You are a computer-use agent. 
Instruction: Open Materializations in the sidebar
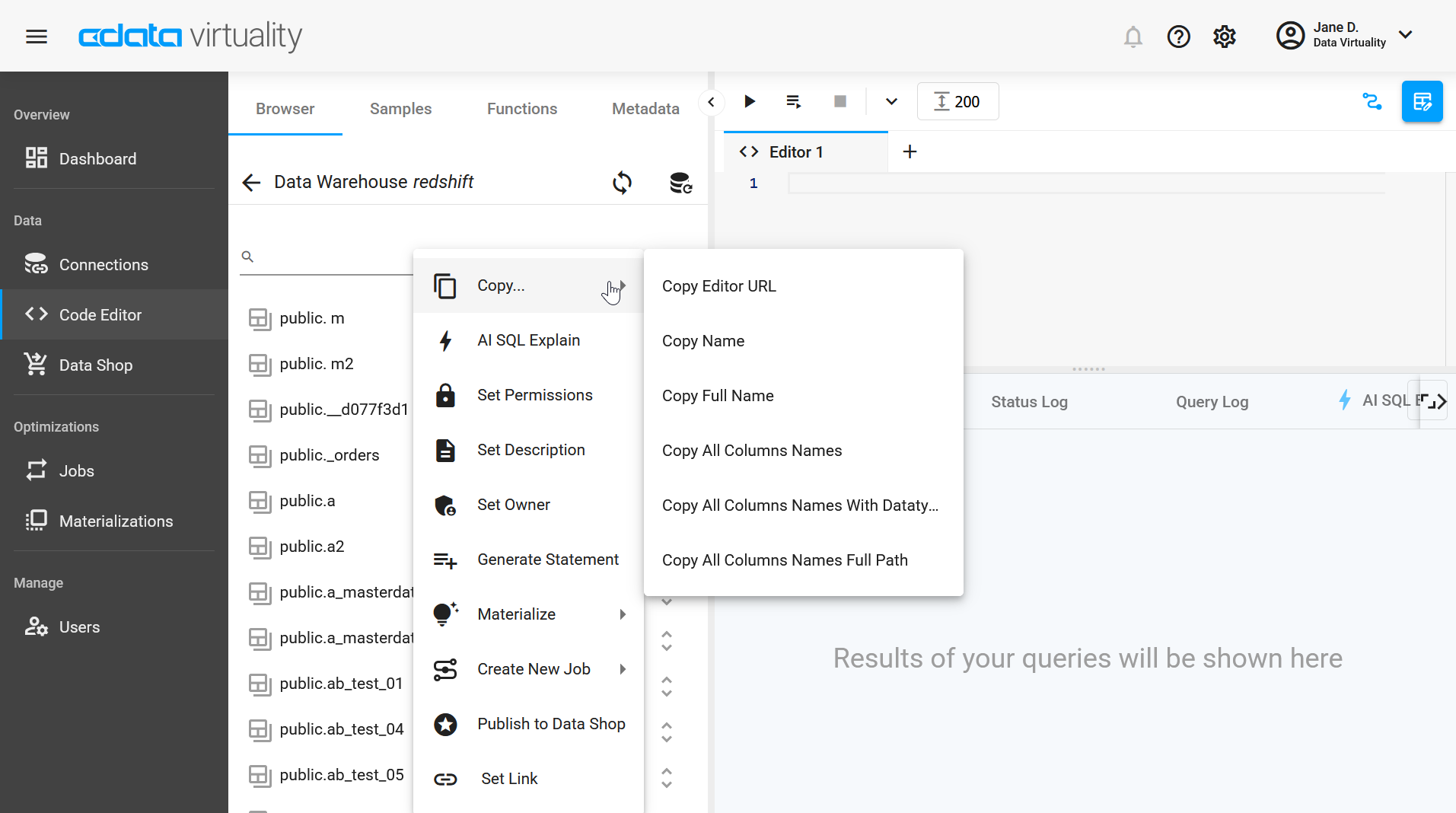point(116,521)
